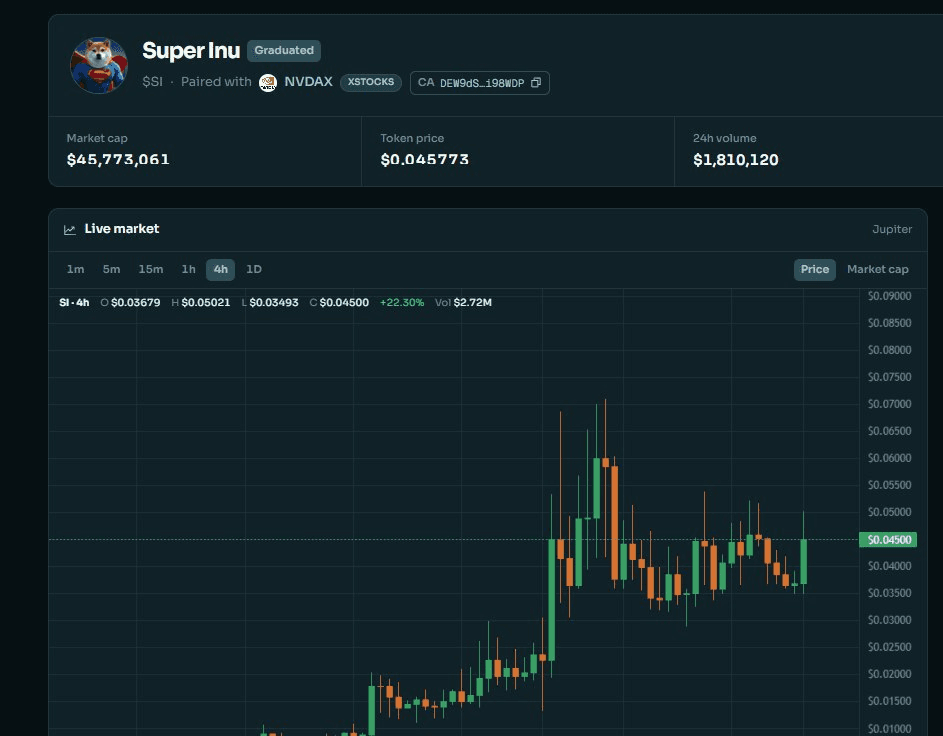This screenshot has height=736, width=943.
Task: Click the green $0.04500 current price label
Action: 888,539
